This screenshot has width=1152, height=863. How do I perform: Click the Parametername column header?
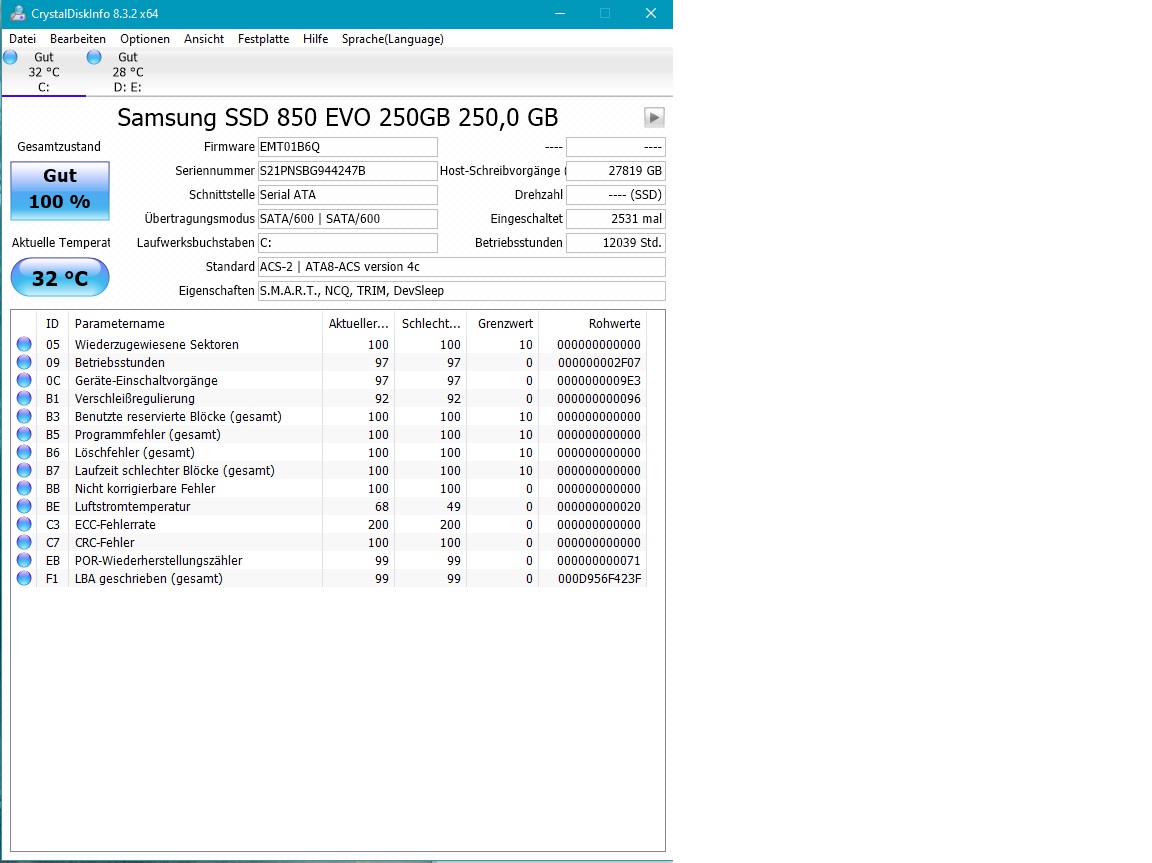195,324
